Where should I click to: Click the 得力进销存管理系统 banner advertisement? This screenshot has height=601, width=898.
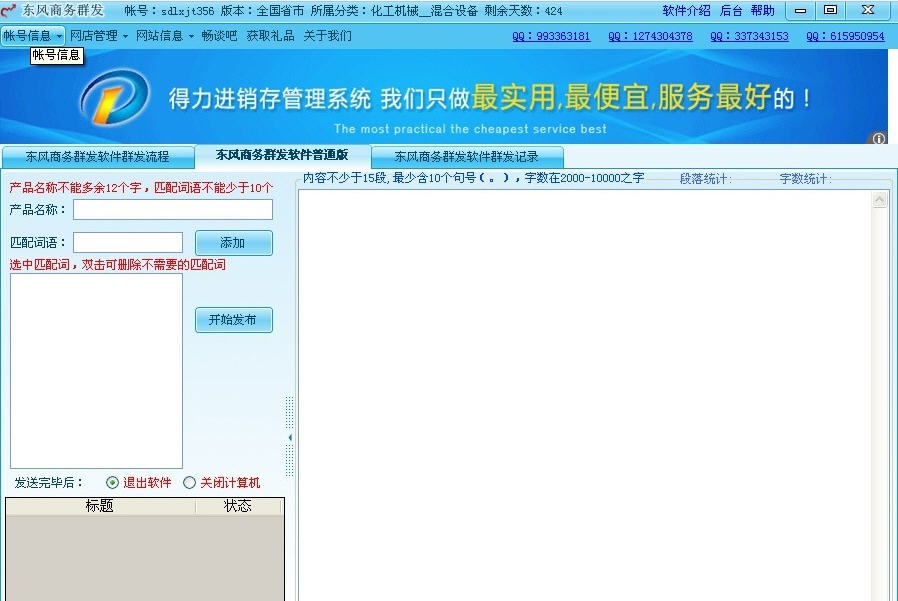point(444,96)
